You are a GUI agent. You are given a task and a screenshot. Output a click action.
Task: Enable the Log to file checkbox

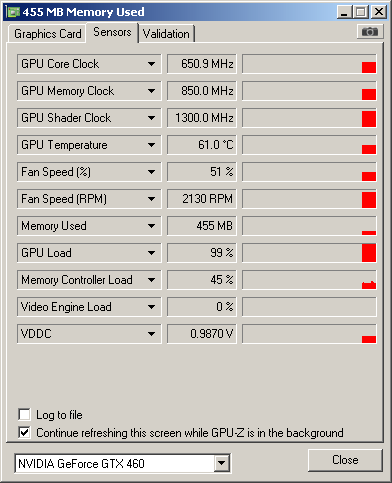tap(24, 415)
